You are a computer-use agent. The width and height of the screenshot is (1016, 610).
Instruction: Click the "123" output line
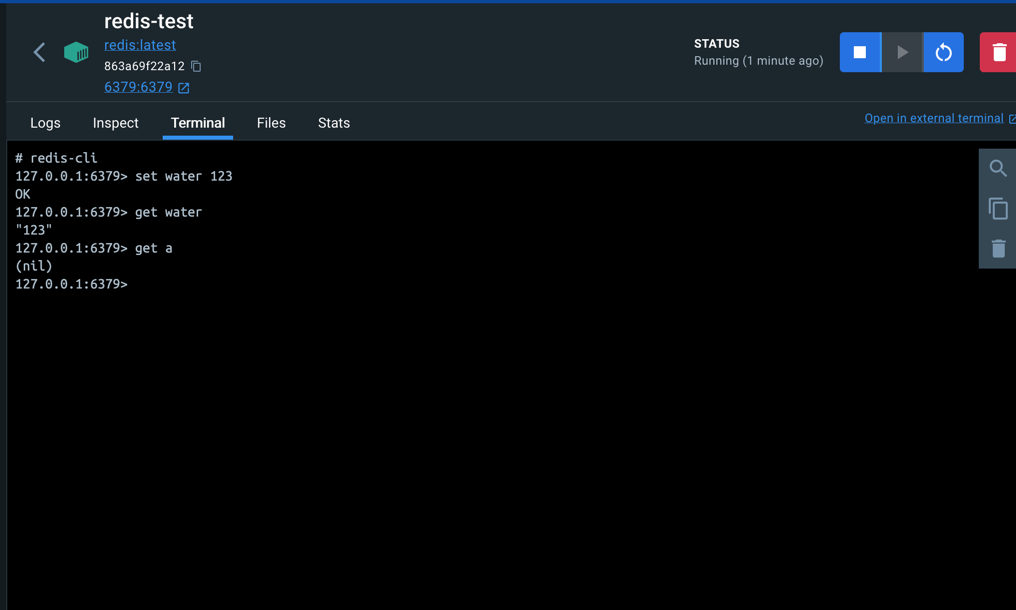tap(34, 230)
